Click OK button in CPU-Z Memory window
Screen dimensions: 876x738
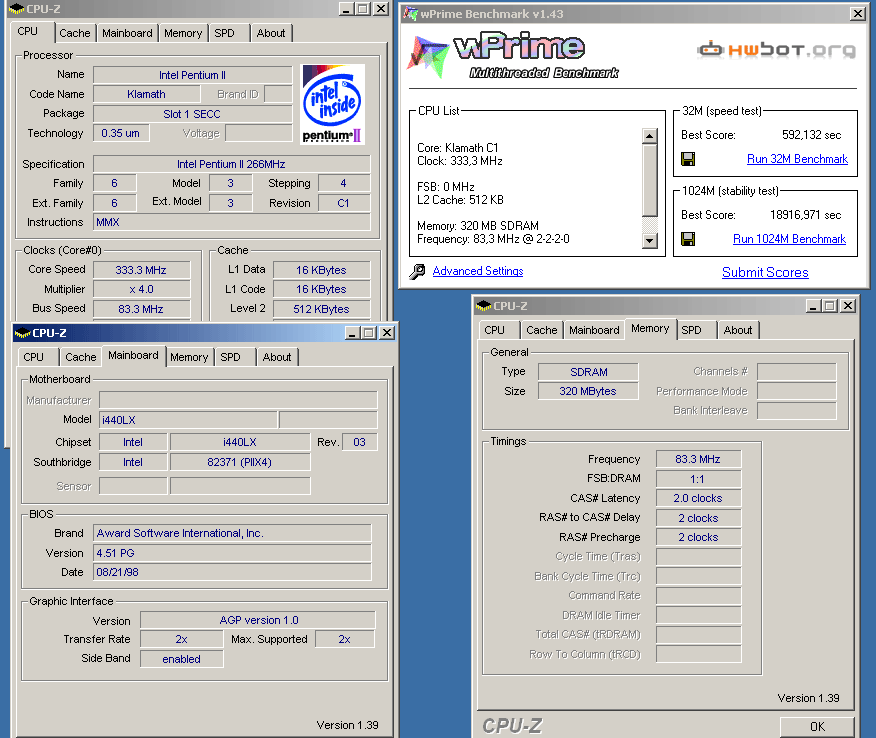(x=817, y=727)
